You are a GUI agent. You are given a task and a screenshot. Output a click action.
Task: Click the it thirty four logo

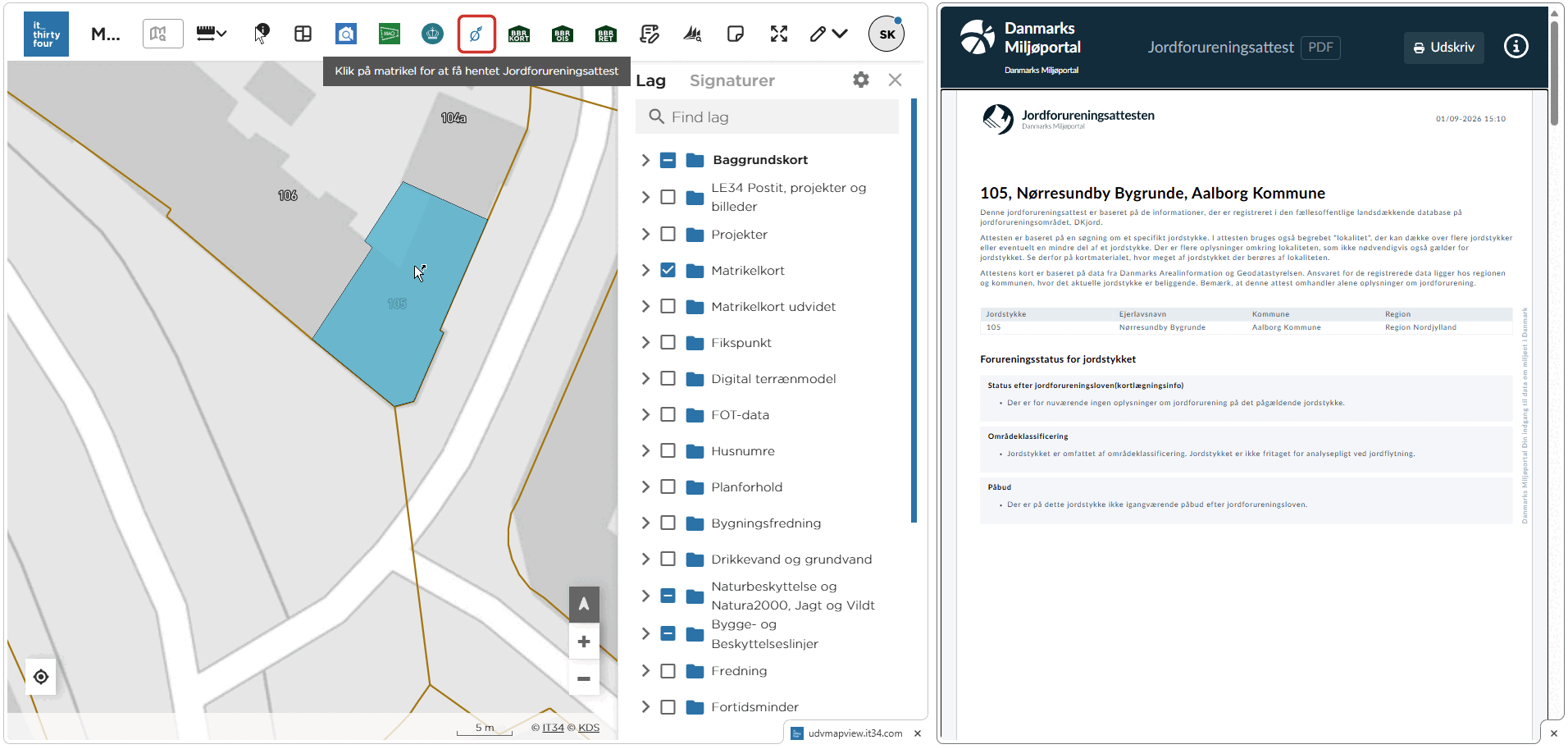point(46,34)
